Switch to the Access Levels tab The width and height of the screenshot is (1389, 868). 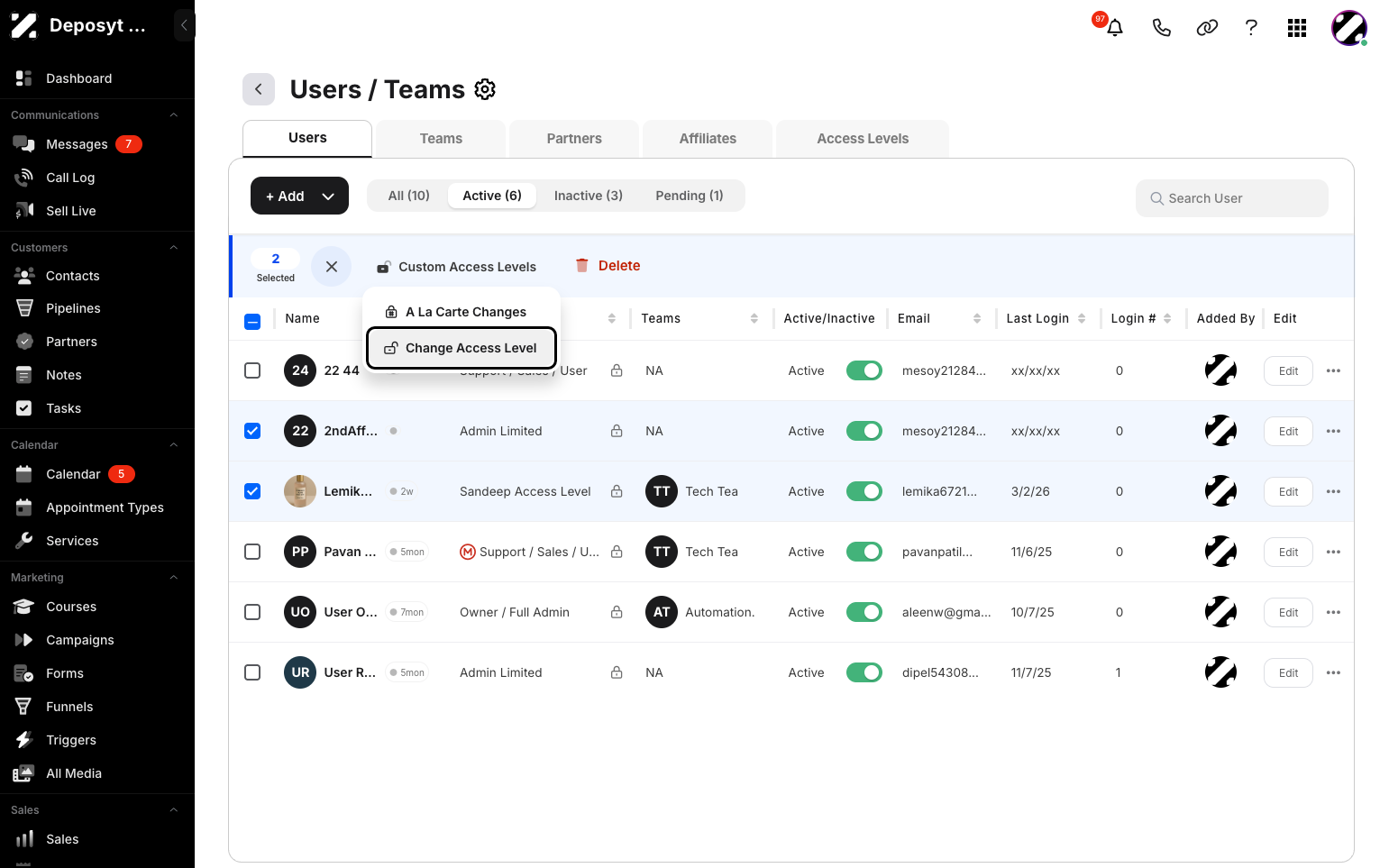pos(863,139)
